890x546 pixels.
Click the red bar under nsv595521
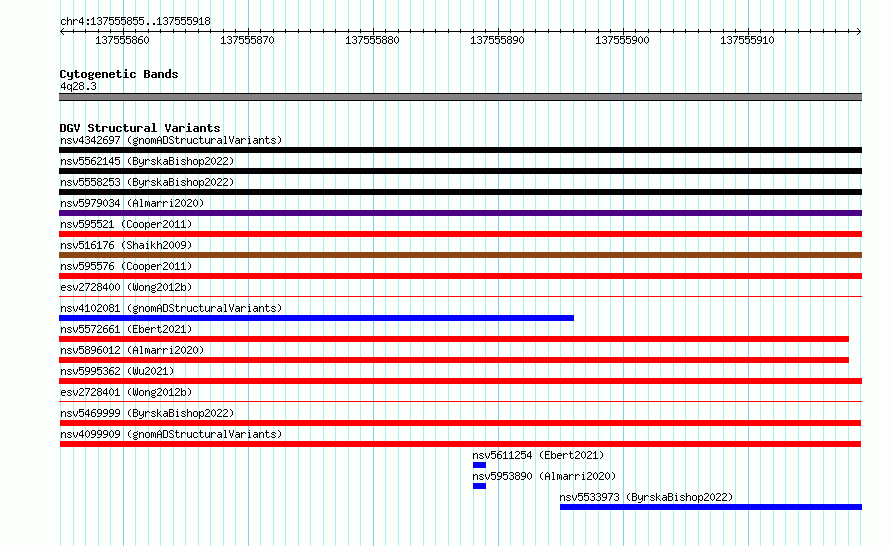[460, 234]
